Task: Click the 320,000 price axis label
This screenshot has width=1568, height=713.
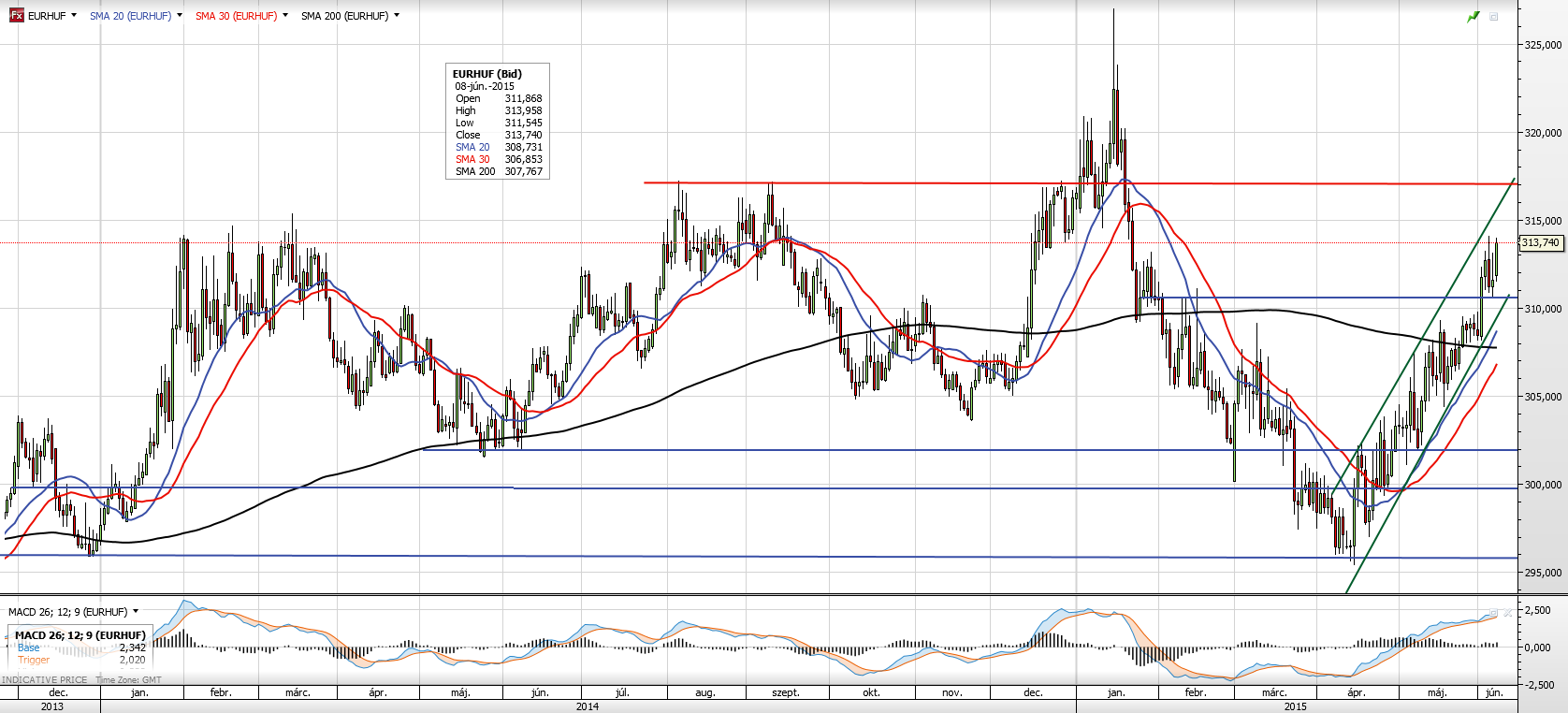Action: pos(1543,133)
